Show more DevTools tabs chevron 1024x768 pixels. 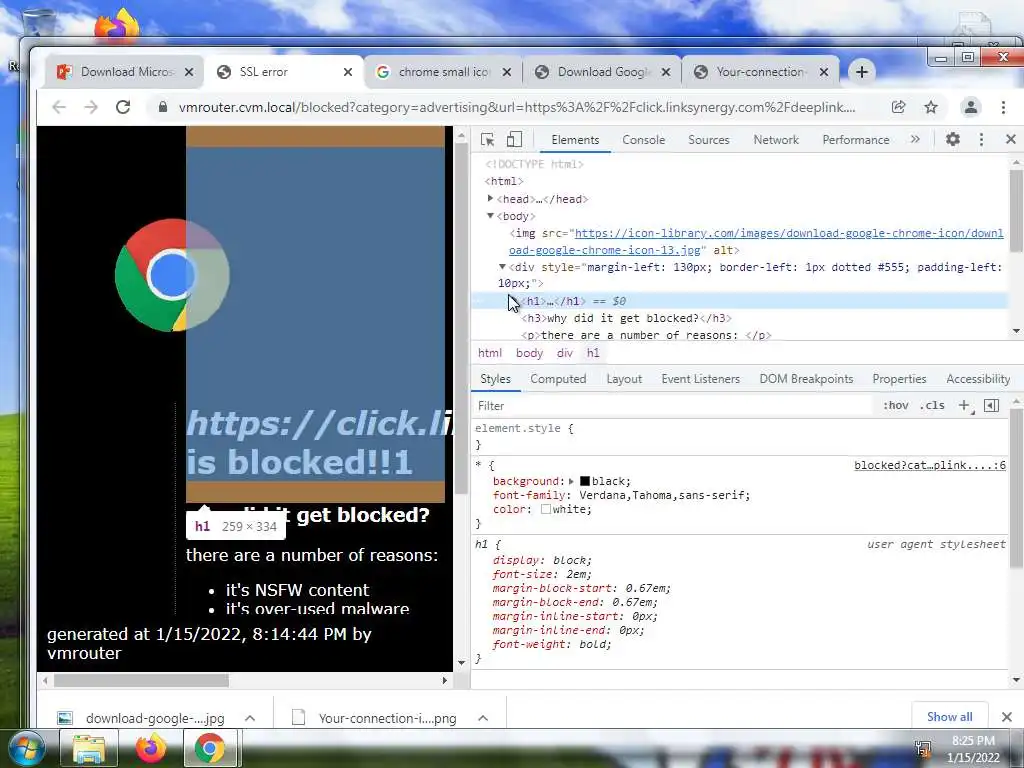tap(915, 139)
